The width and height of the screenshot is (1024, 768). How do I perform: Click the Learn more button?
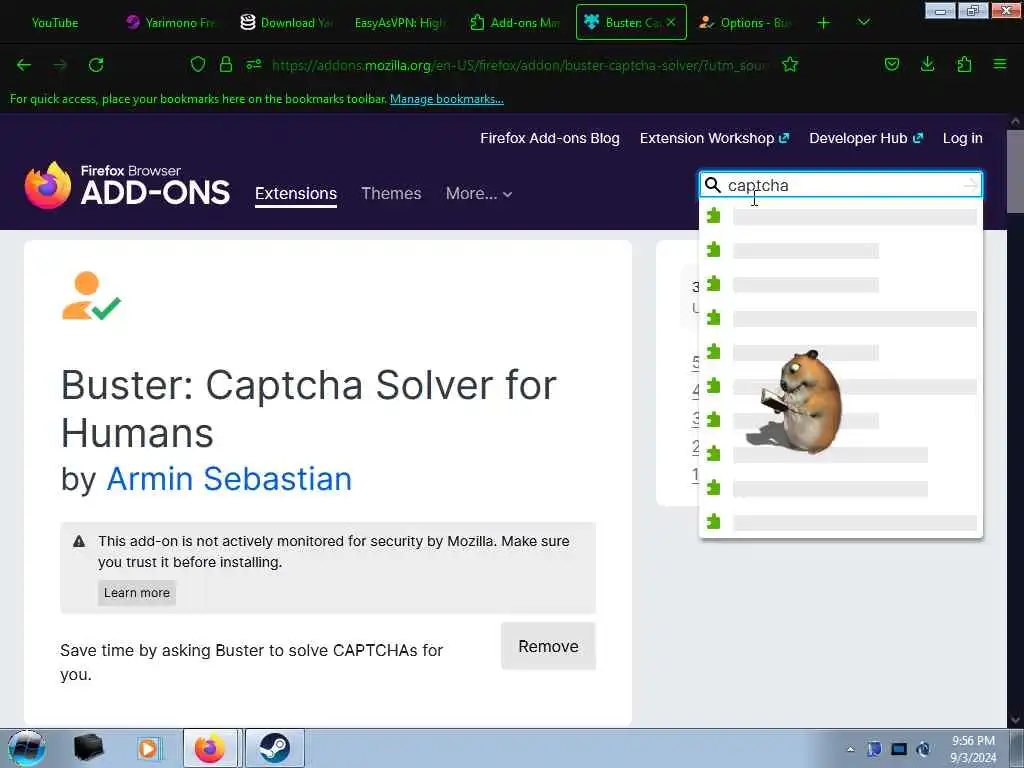click(x=136, y=593)
